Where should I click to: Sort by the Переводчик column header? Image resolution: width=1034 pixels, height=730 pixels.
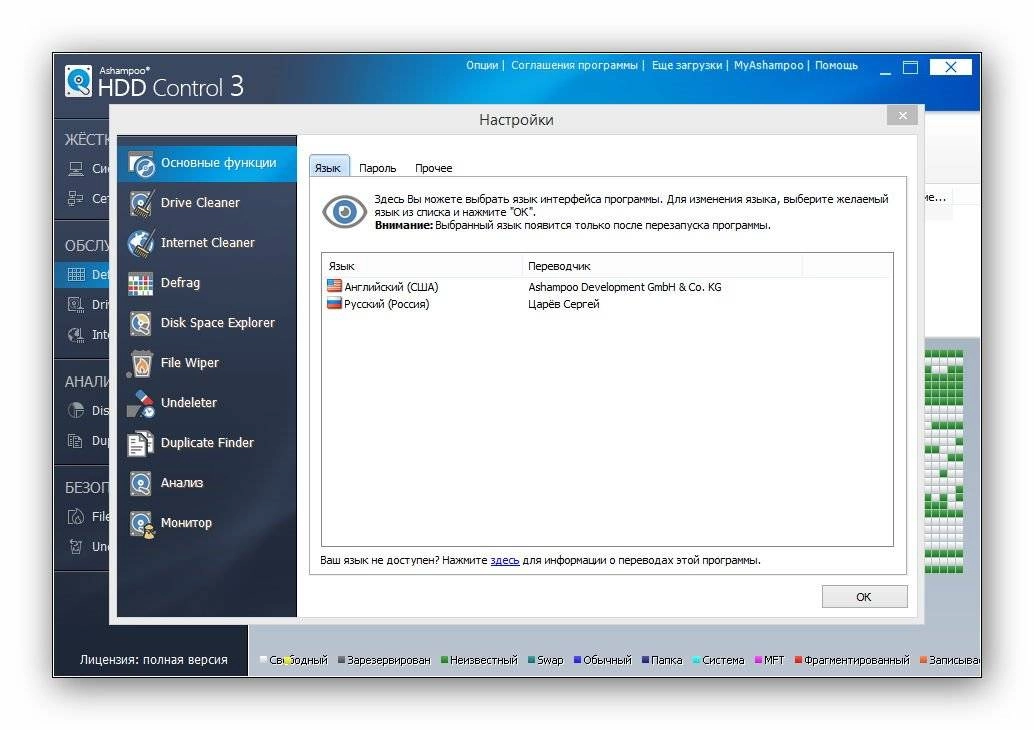click(x=661, y=266)
